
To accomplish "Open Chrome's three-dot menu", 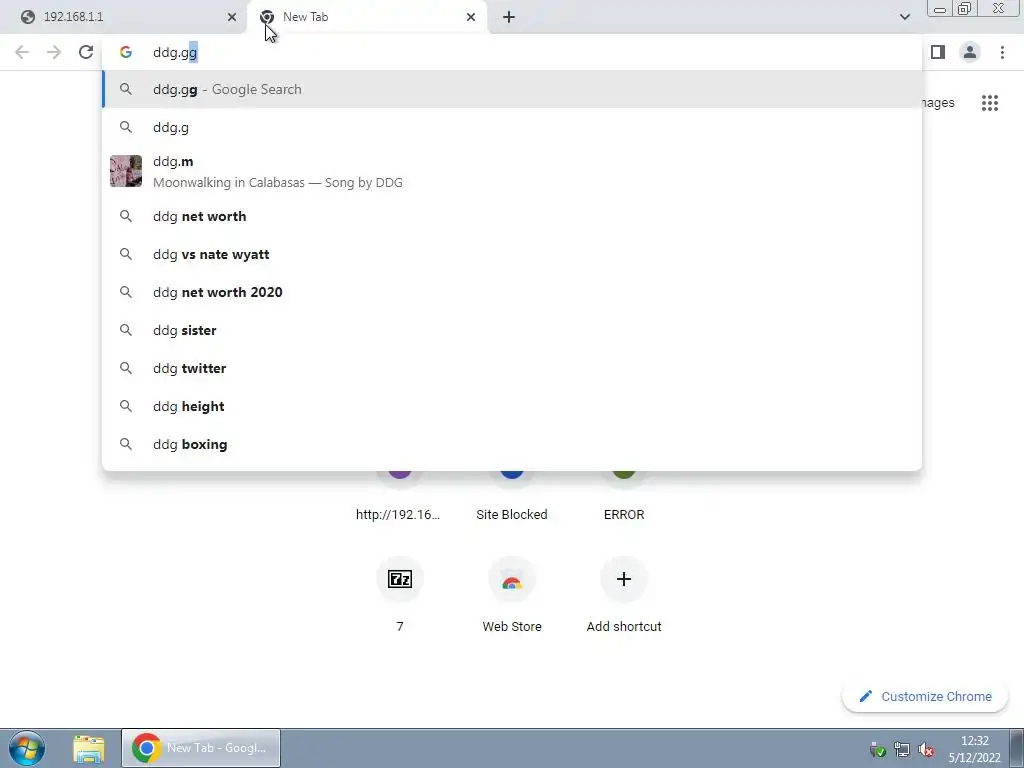I will coord(1002,52).
